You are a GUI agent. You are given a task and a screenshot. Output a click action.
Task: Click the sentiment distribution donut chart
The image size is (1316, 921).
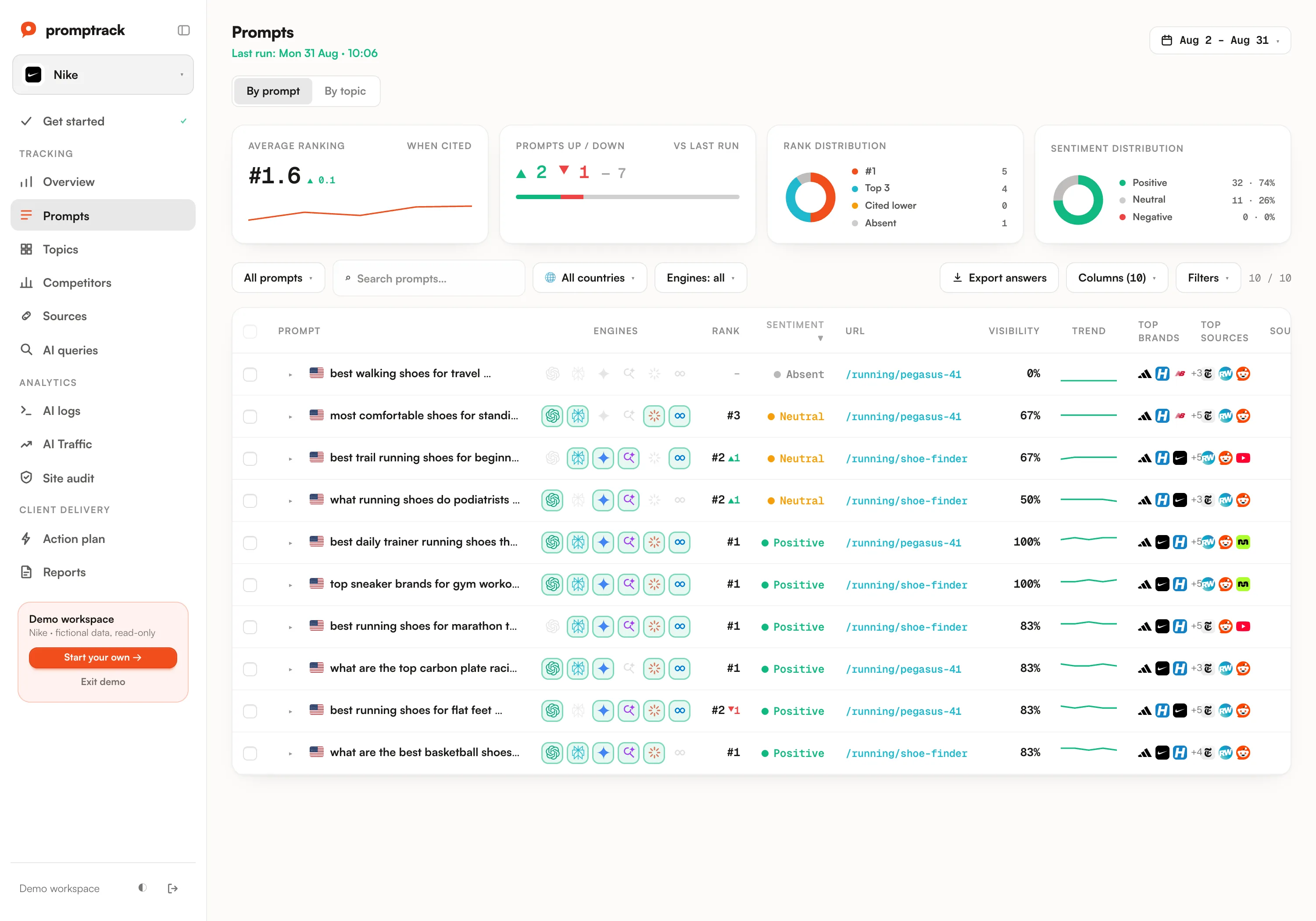click(1077, 200)
